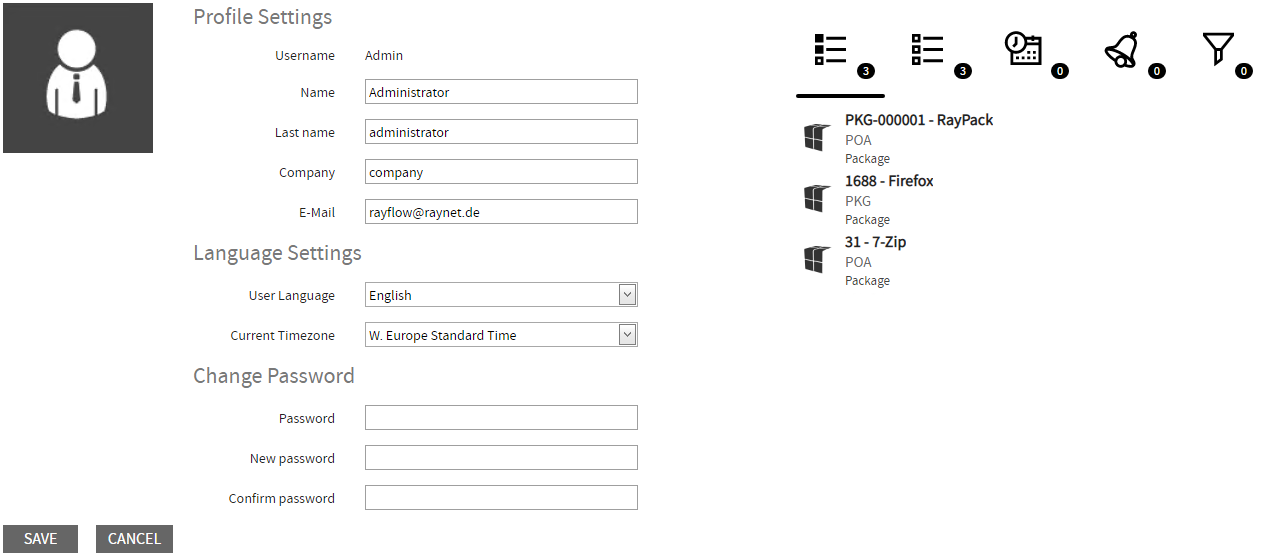The width and height of the screenshot is (1283, 557).
Task: Open the funnel filter tab
Action: pyautogui.click(x=1217, y=49)
